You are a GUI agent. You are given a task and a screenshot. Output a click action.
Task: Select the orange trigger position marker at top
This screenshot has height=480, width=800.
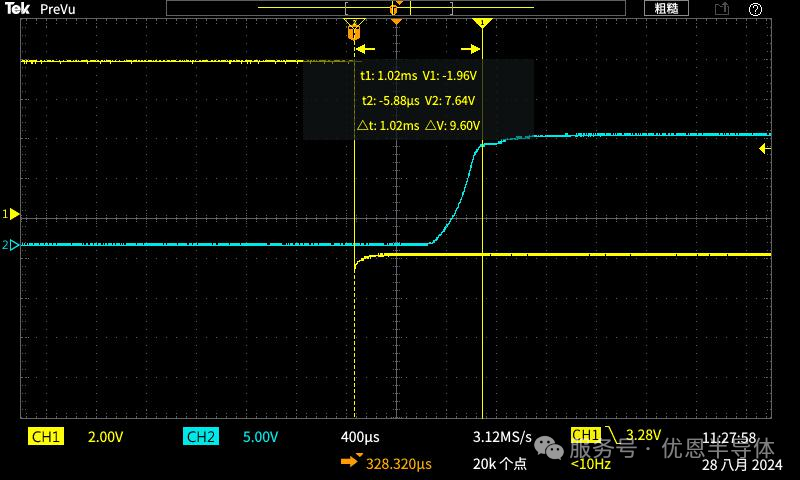[x=396, y=20]
